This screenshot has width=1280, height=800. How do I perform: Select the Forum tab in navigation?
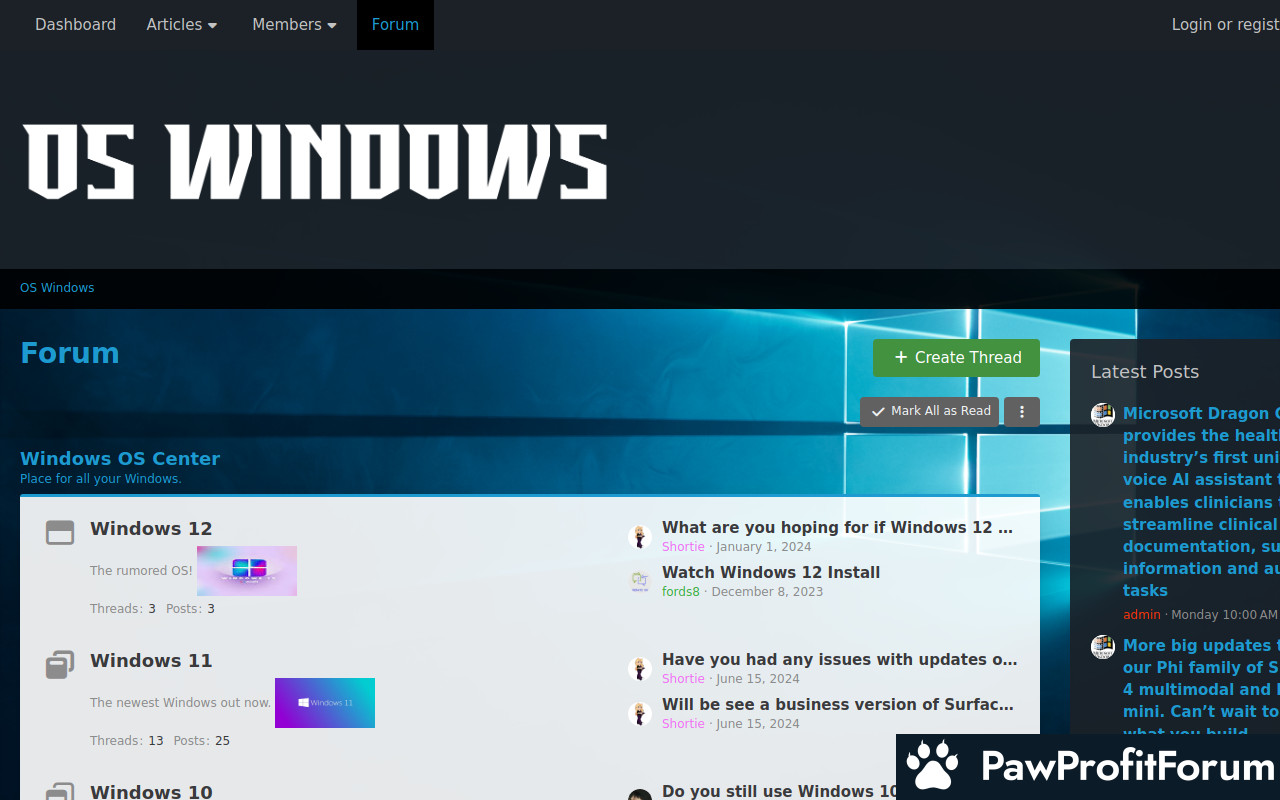click(395, 25)
